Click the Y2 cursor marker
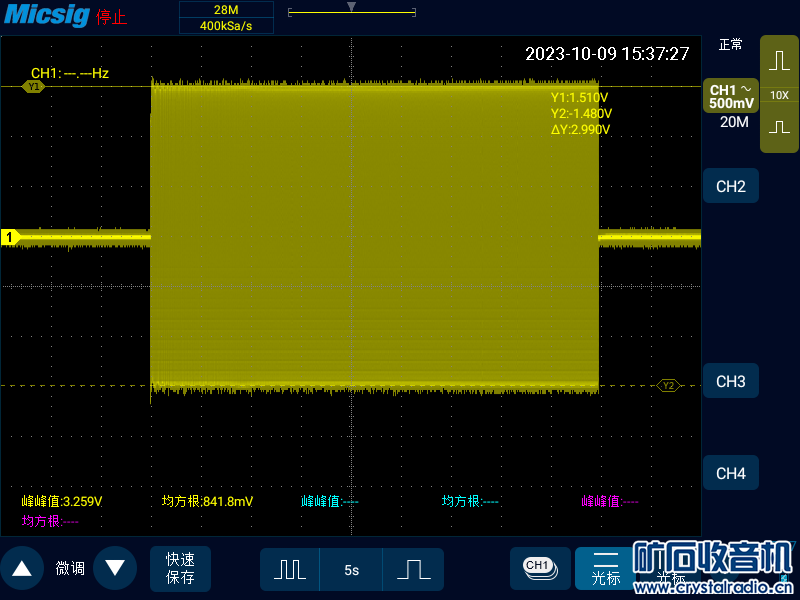 [x=668, y=385]
